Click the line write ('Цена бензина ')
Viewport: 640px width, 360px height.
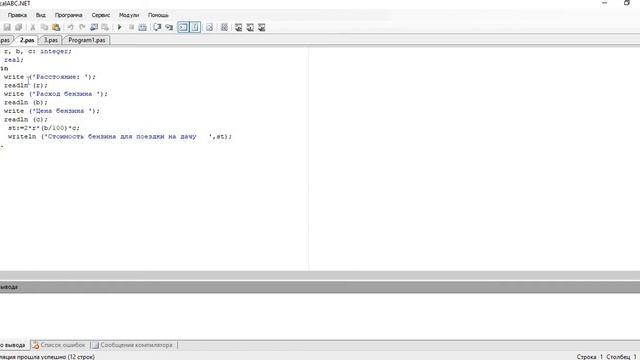(52, 111)
